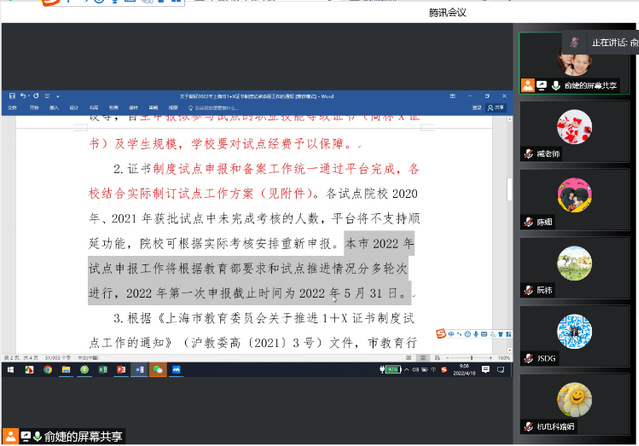
Task: Click the Save icon in Word's quick access toolbar
Action: (x=12, y=96)
